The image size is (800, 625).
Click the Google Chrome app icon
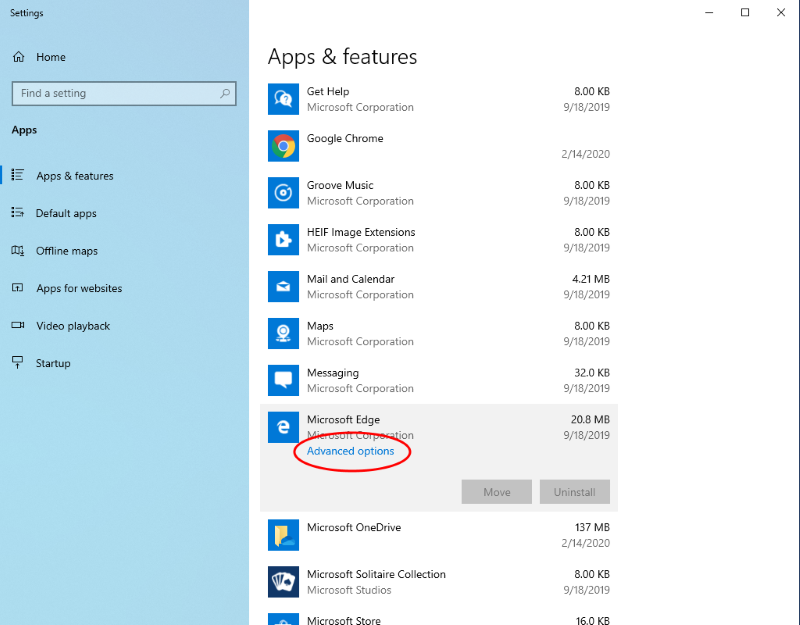[x=284, y=146]
